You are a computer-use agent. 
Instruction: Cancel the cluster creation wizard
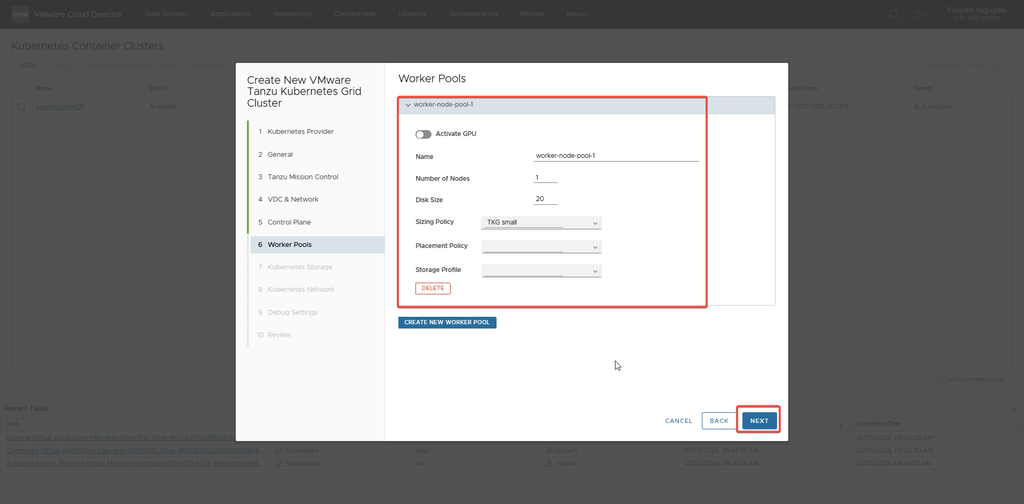[678, 421]
